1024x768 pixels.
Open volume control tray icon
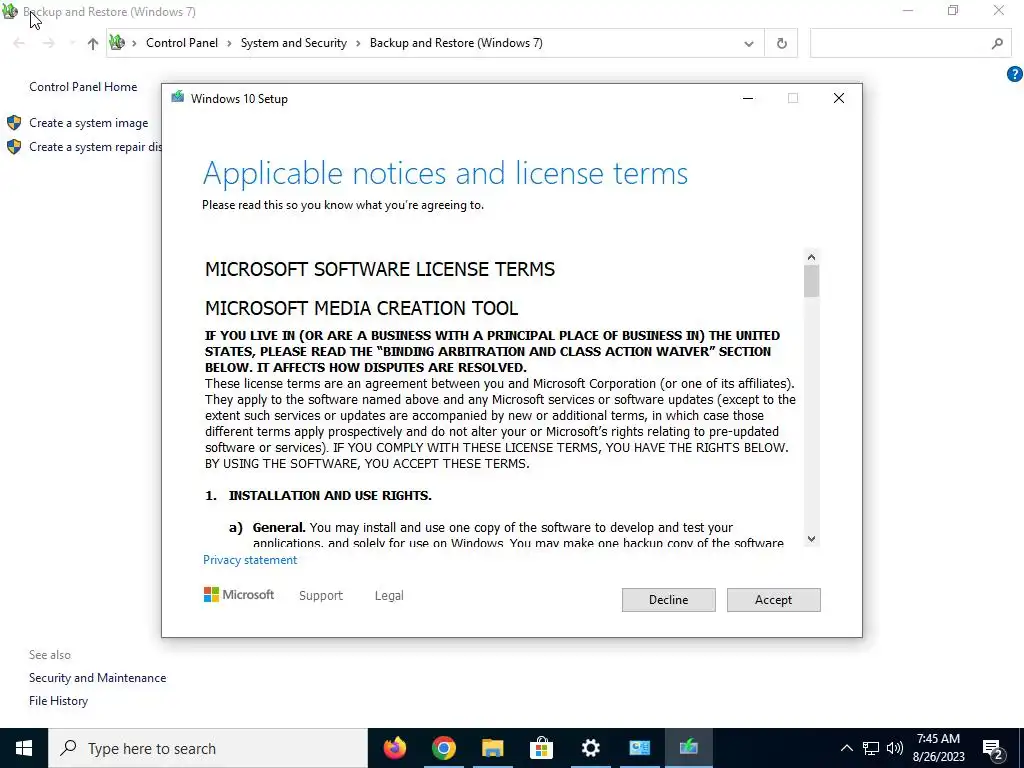895,748
